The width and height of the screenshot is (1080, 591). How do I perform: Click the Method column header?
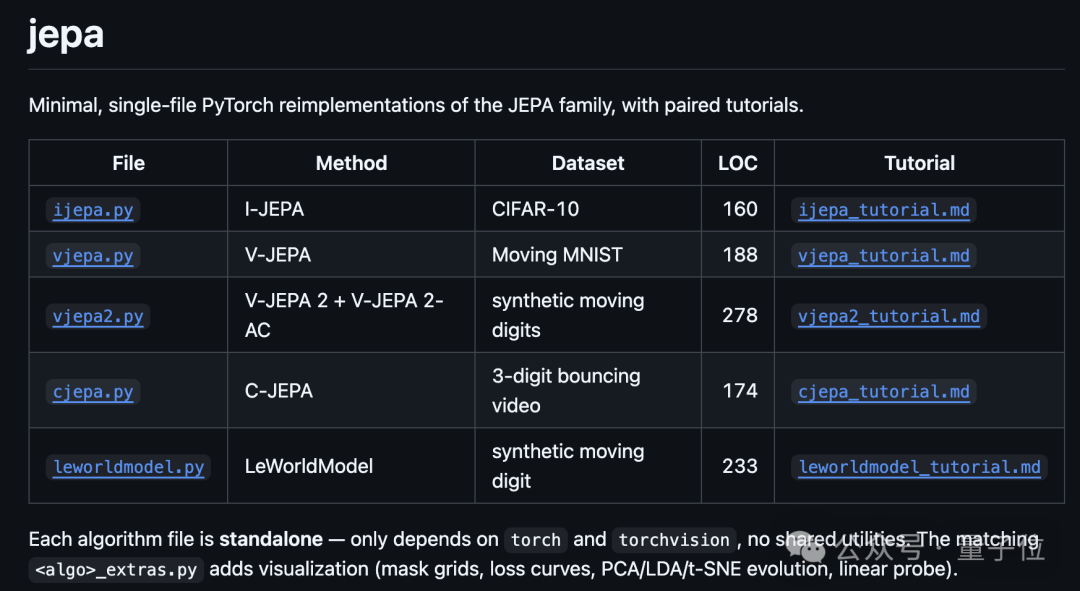tap(351, 163)
